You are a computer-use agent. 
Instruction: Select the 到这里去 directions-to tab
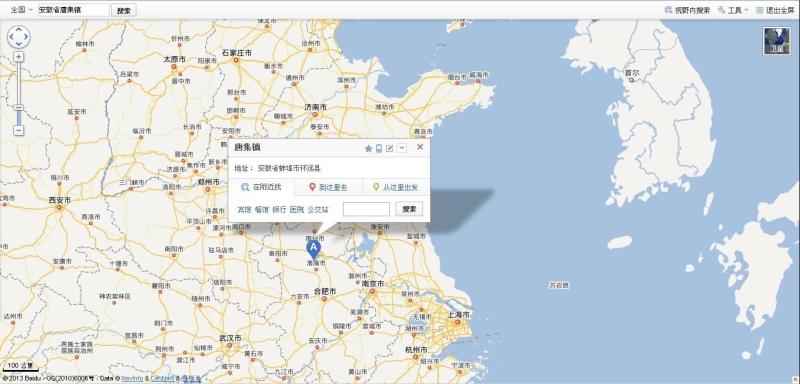[329, 187]
